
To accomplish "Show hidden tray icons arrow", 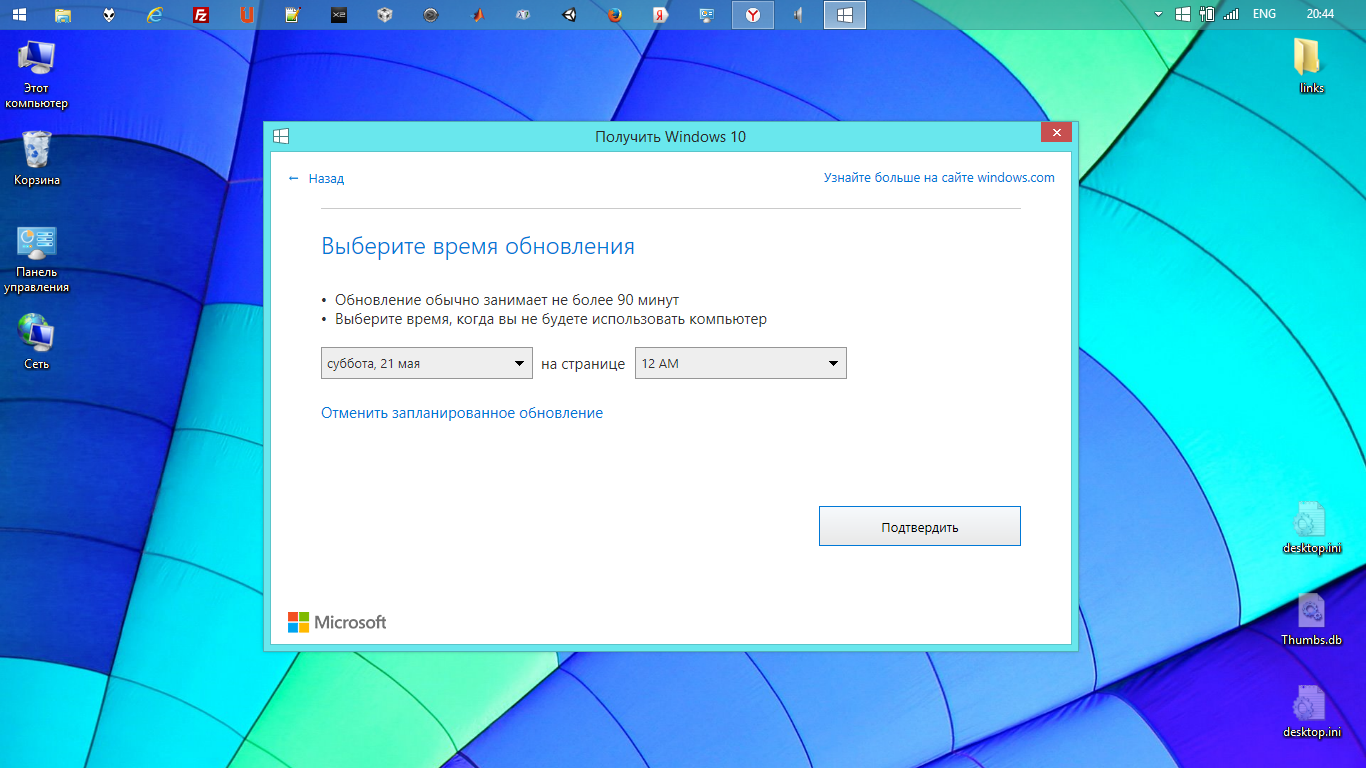I will pyautogui.click(x=1158, y=14).
